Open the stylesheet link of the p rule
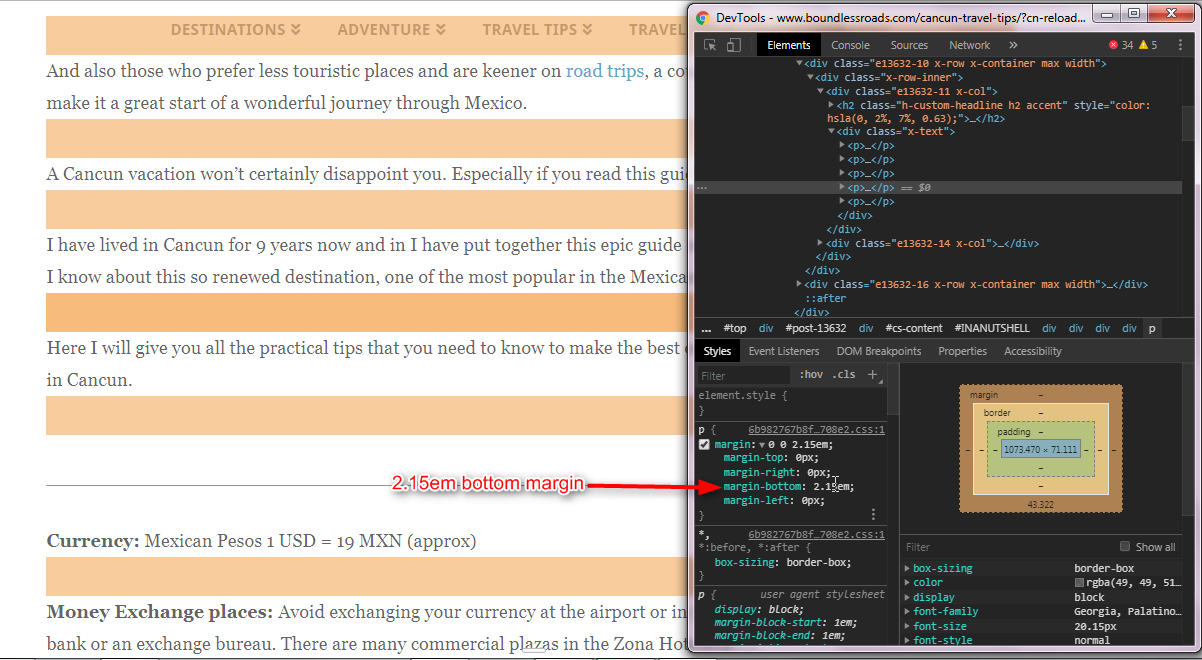This screenshot has width=1202, height=660. click(x=816, y=429)
